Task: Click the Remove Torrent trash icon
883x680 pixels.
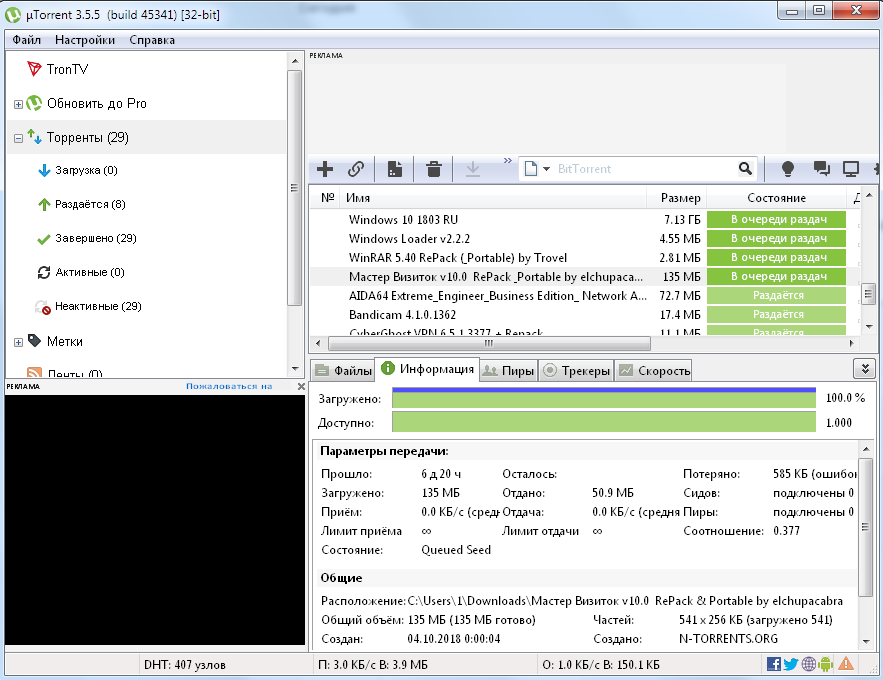Action: pyautogui.click(x=434, y=168)
